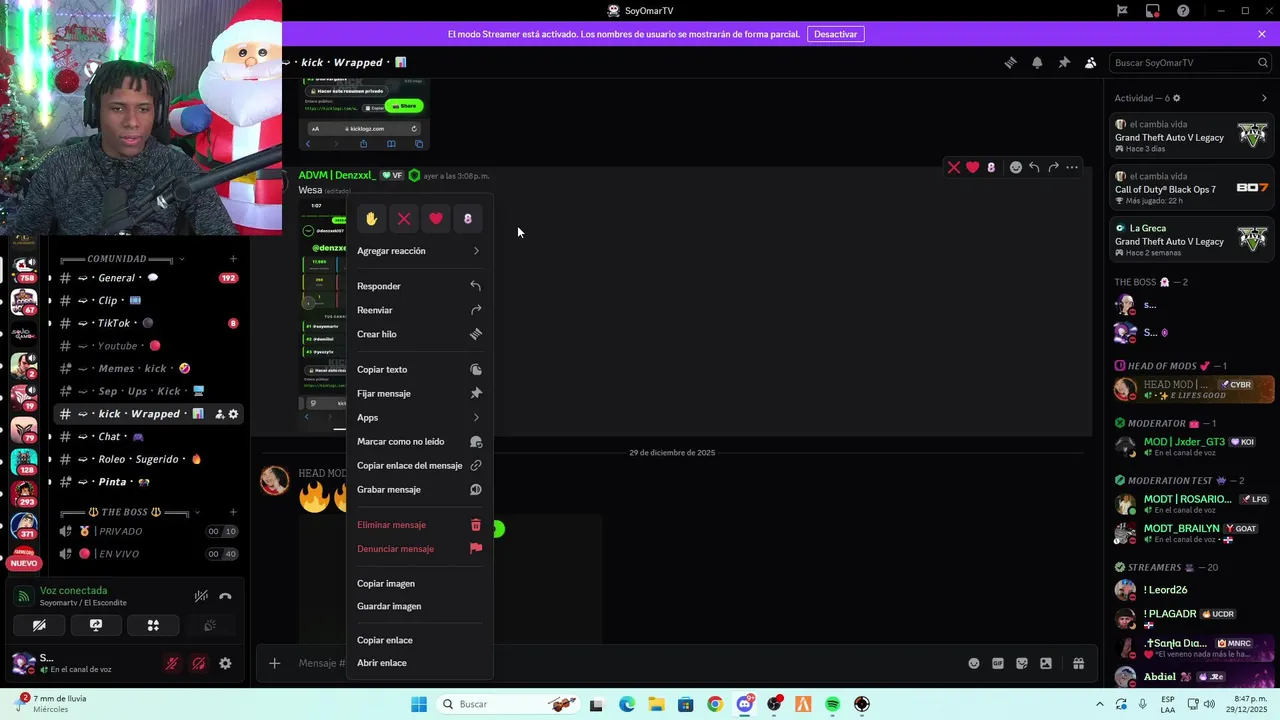Expand the Apps submenu
Image resolution: width=1280 pixels, height=720 pixels.
point(420,417)
